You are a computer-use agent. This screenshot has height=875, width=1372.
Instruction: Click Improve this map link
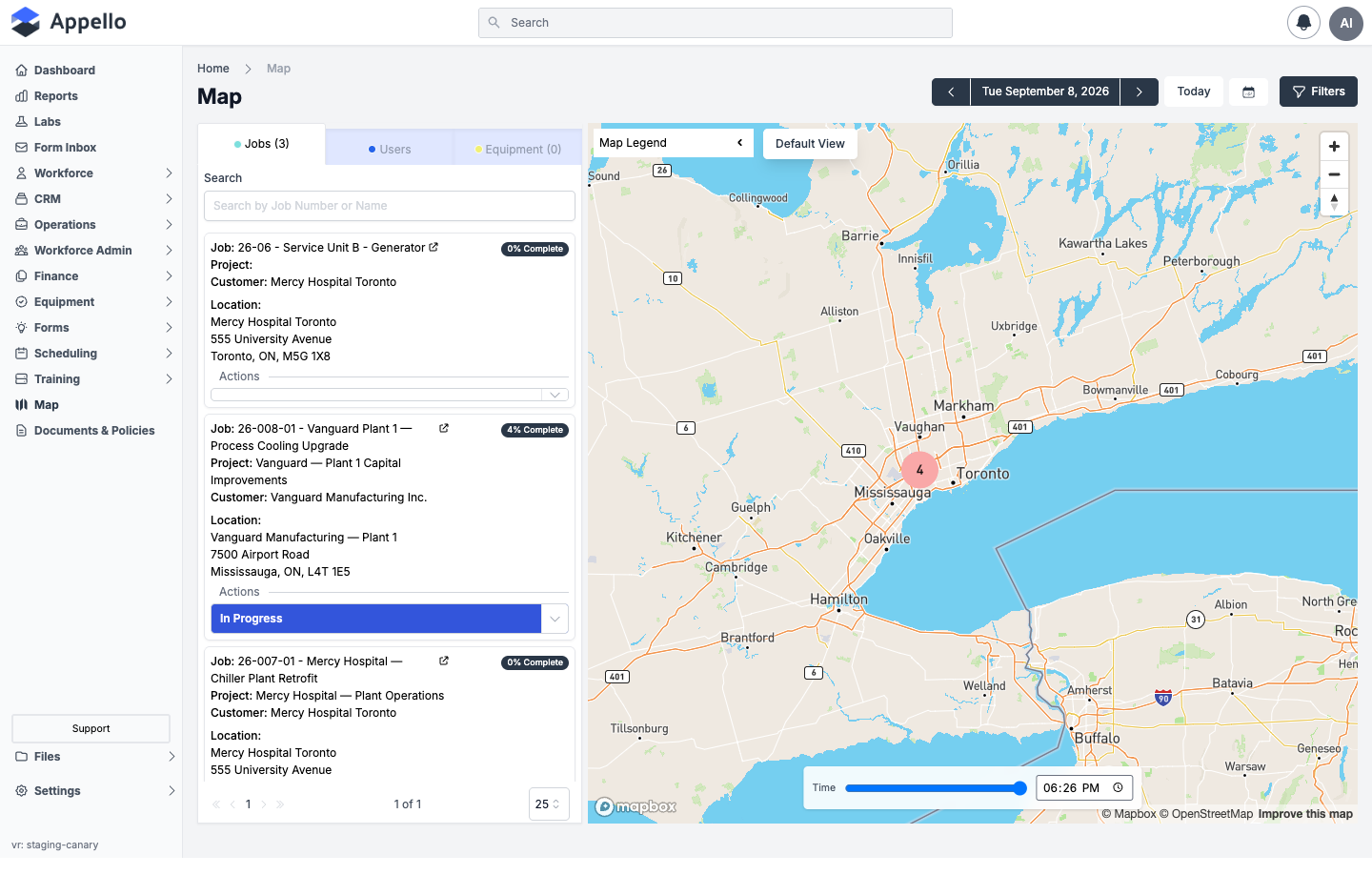pyautogui.click(x=1305, y=814)
